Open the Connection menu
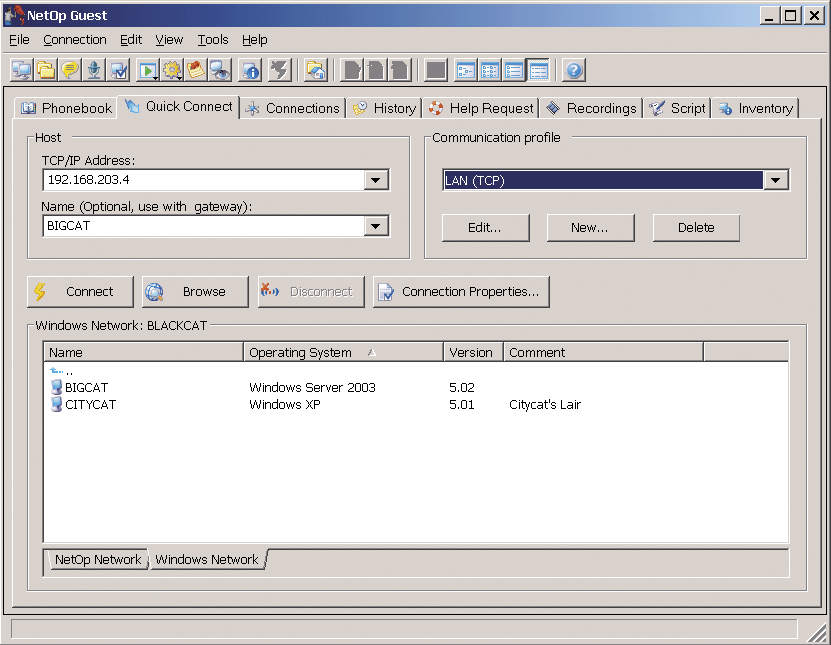 point(75,40)
